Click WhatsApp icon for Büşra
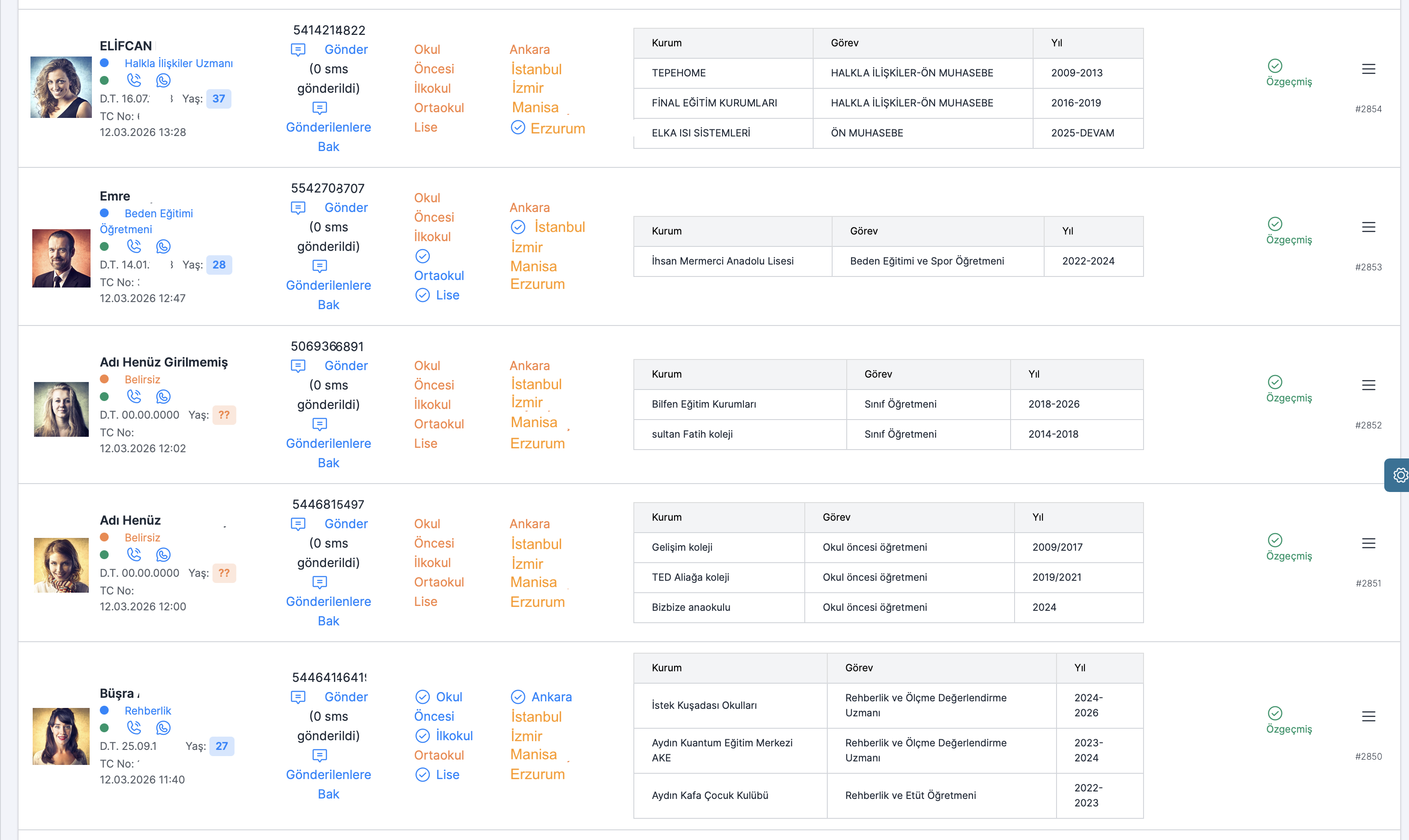1409x840 pixels. pyautogui.click(x=163, y=728)
